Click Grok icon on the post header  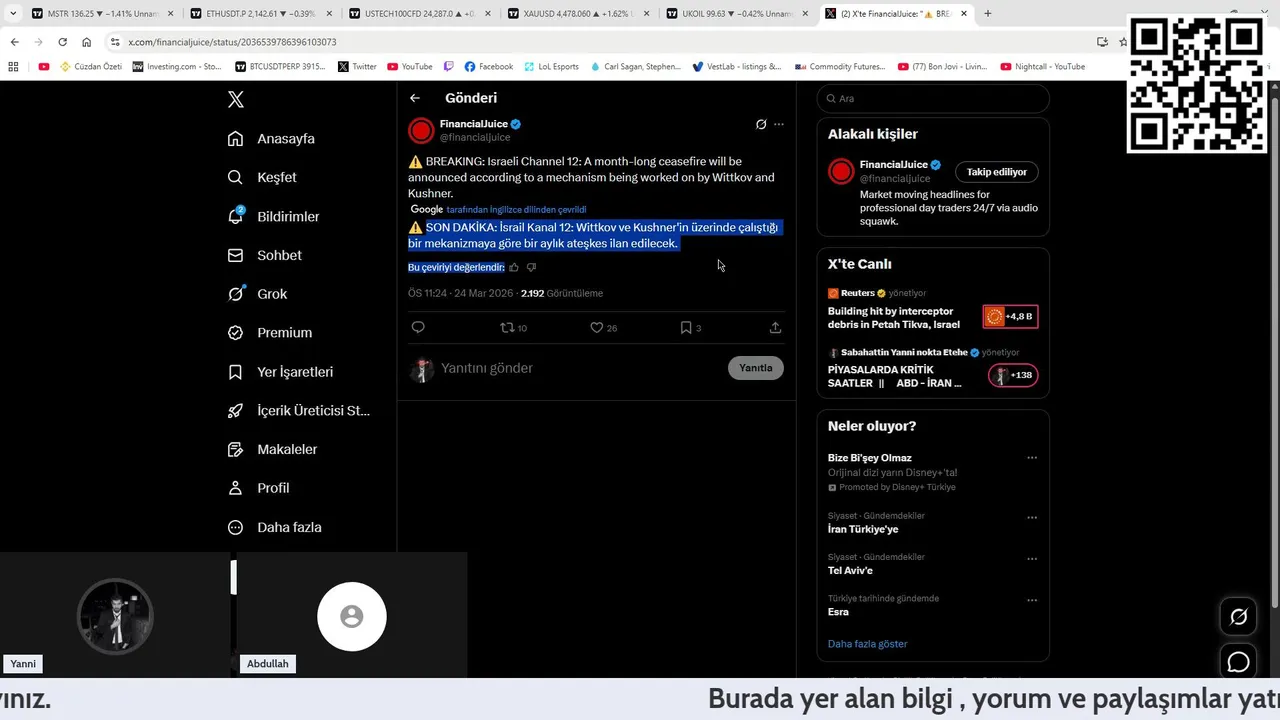761,124
